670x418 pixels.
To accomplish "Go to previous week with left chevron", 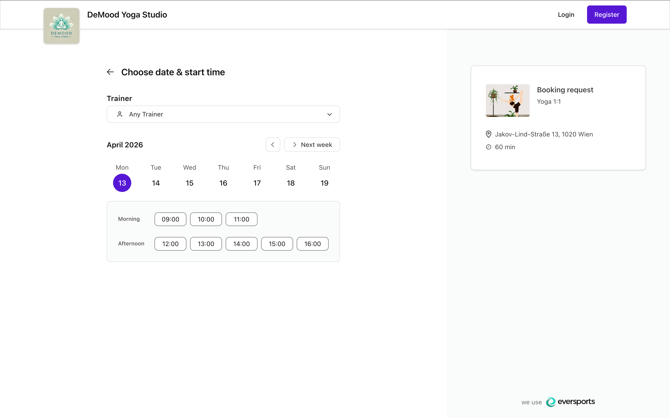I will click(273, 144).
